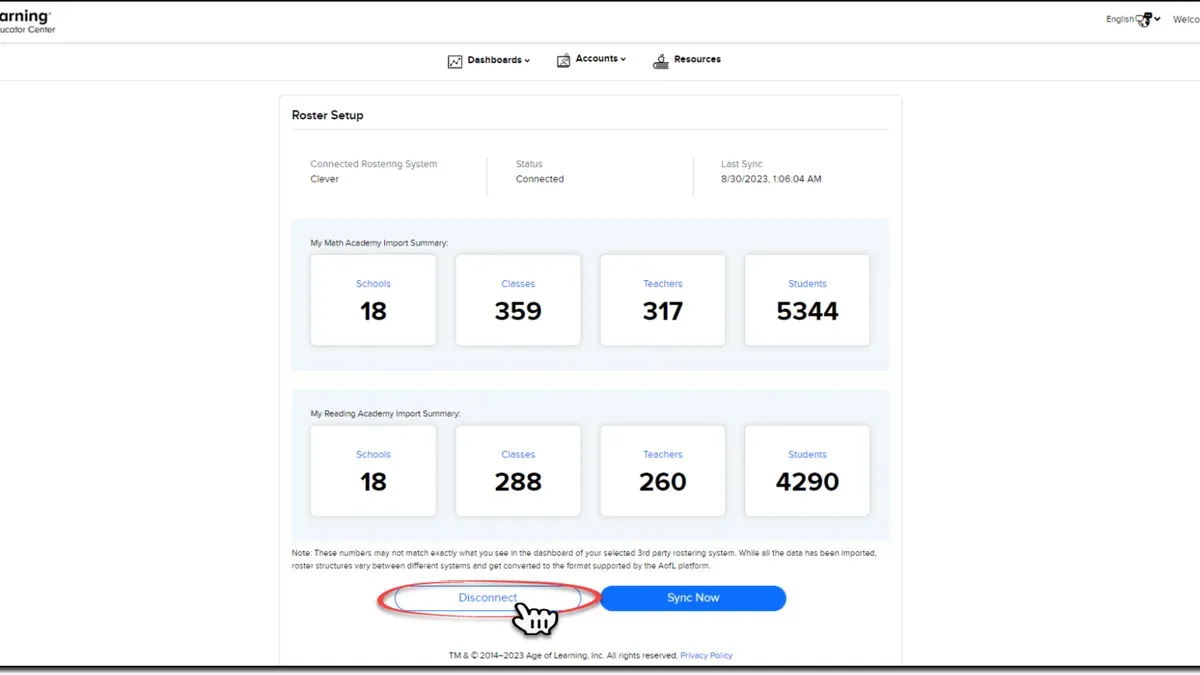Open the Privacy Policy link
Viewport: 1200px width, 675px height.
click(706, 656)
